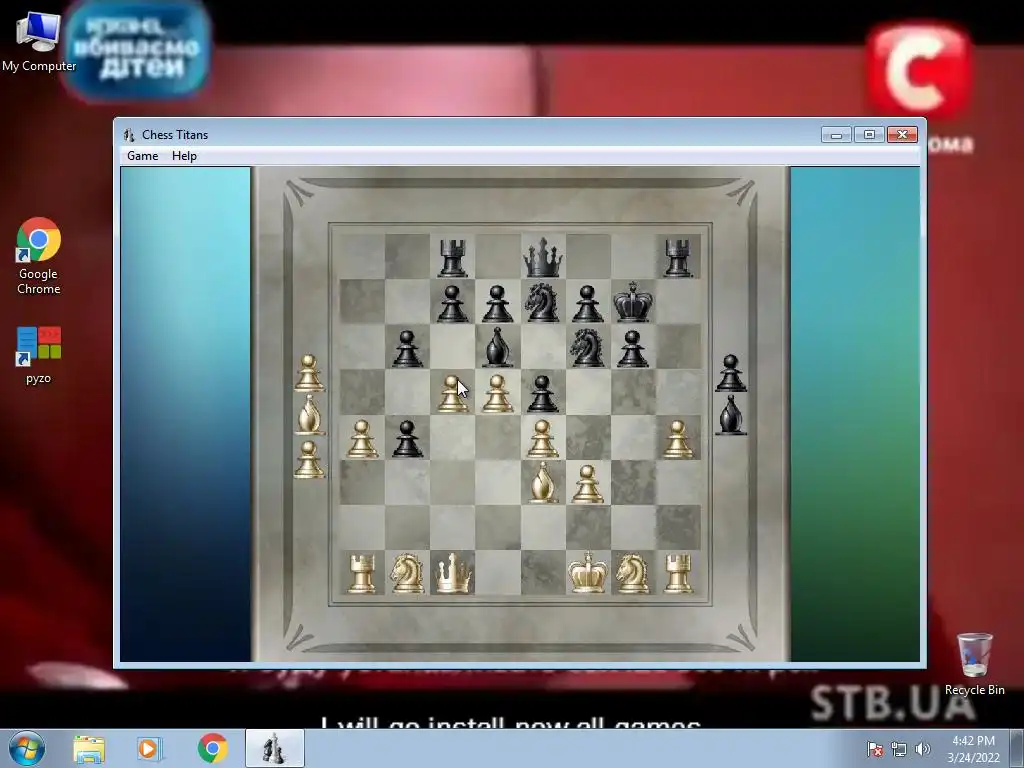The image size is (1024, 768).
Task: Close the Chess Titans window
Action: tap(903, 135)
